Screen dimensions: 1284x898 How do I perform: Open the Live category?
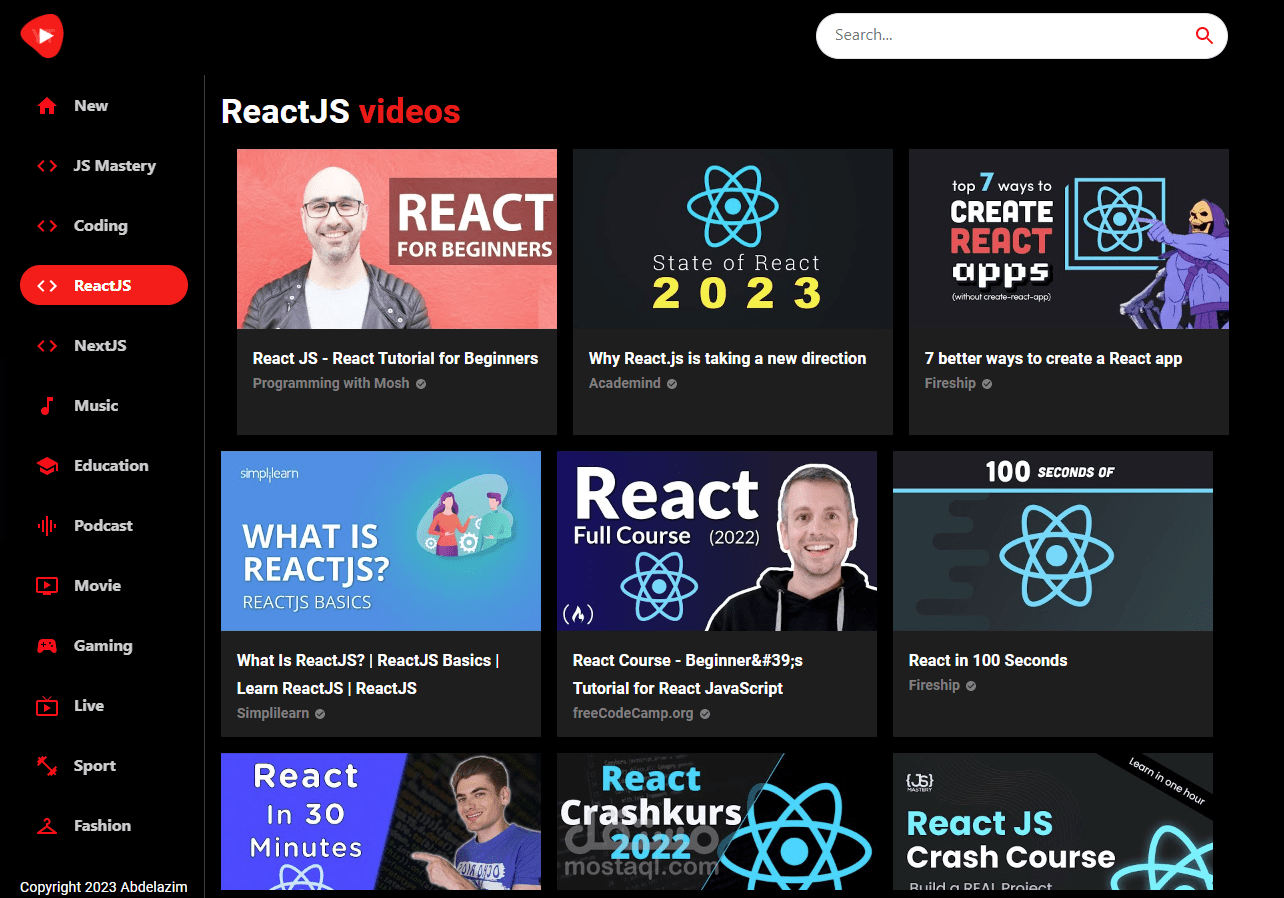click(x=104, y=706)
